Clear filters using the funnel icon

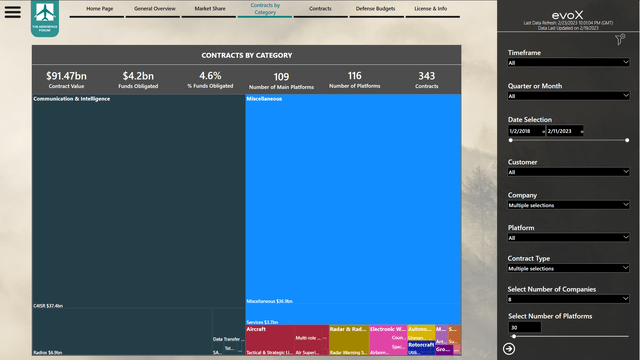point(620,39)
